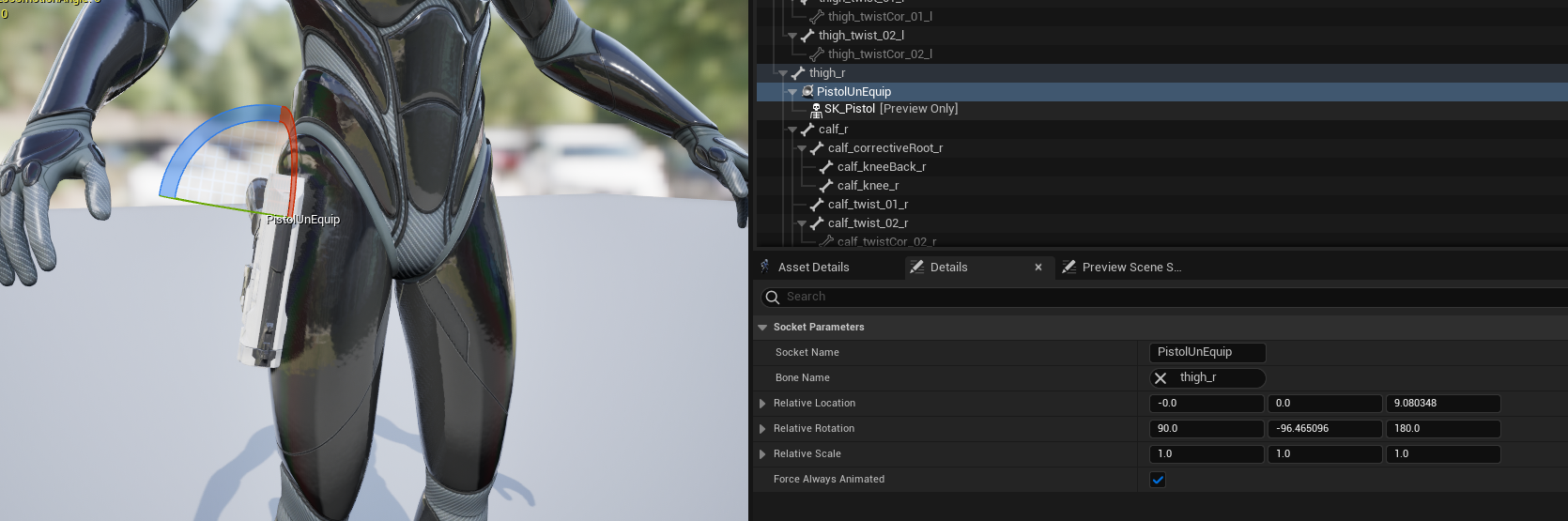Screen dimensions: 1568x521
Task: Select calf_twist_01_r in skeleton tree
Action: click(868, 204)
